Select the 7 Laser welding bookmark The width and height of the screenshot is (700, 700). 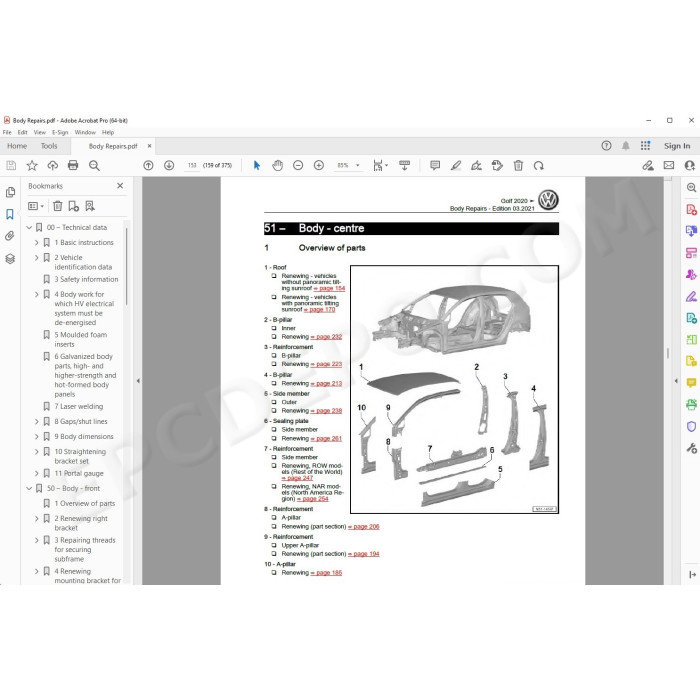click(79, 407)
